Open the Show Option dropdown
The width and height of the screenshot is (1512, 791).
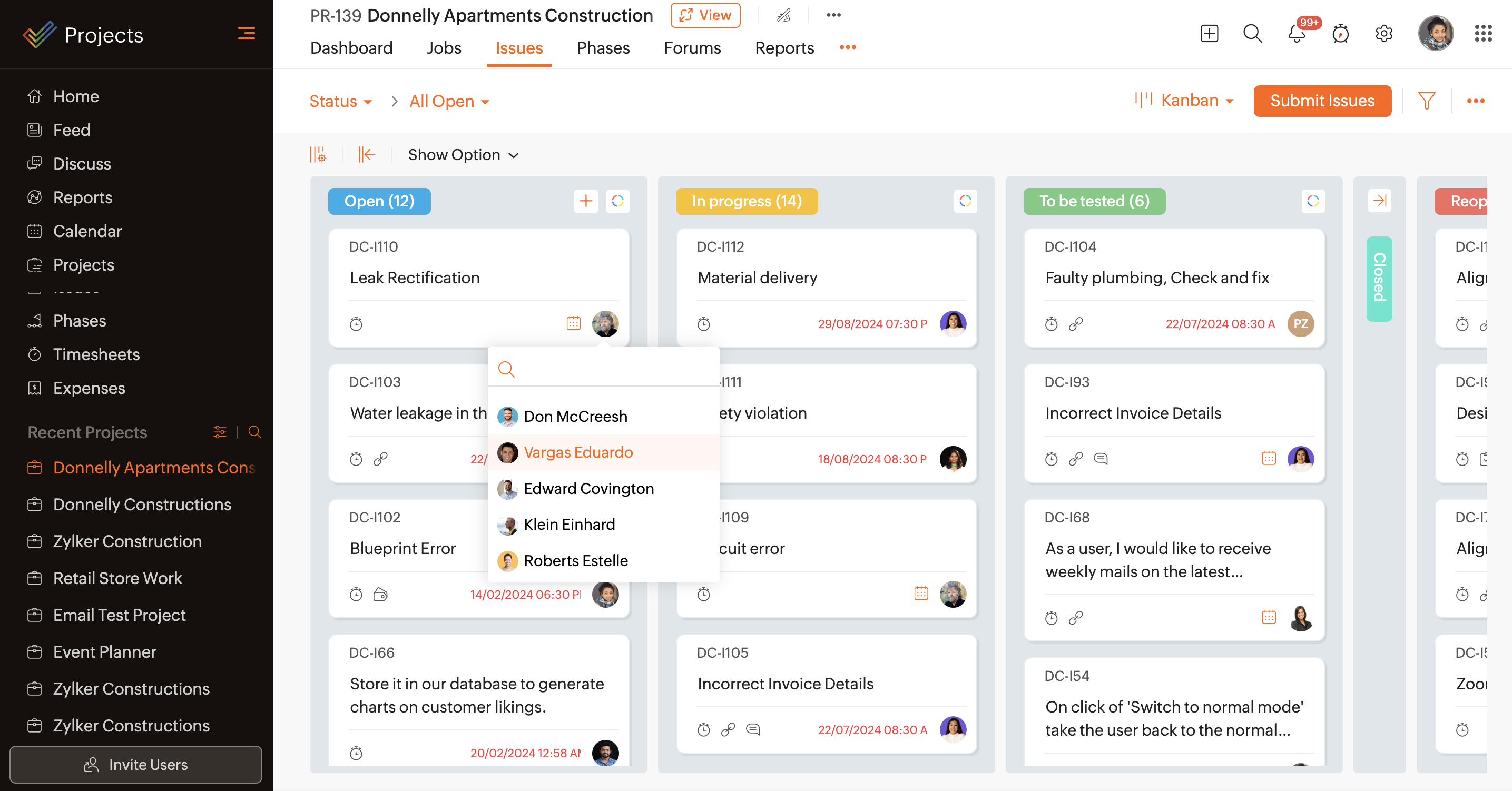[x=463, y=155]
